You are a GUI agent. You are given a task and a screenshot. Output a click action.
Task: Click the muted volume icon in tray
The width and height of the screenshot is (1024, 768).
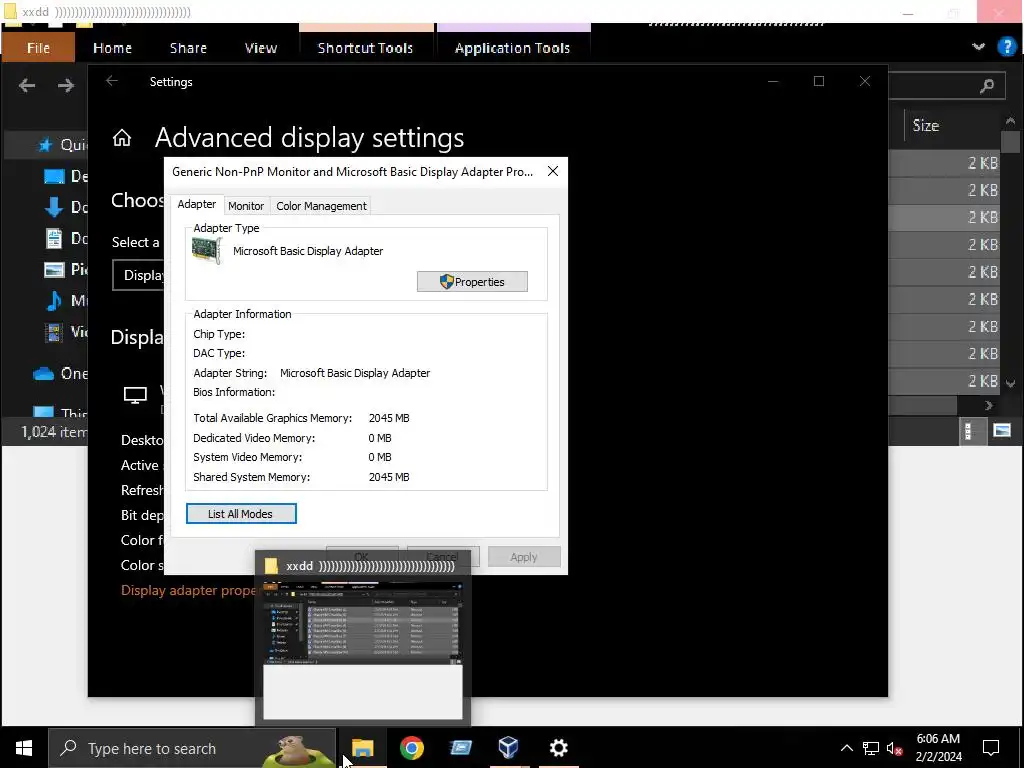pyautogui.click(x=895, y=748)
